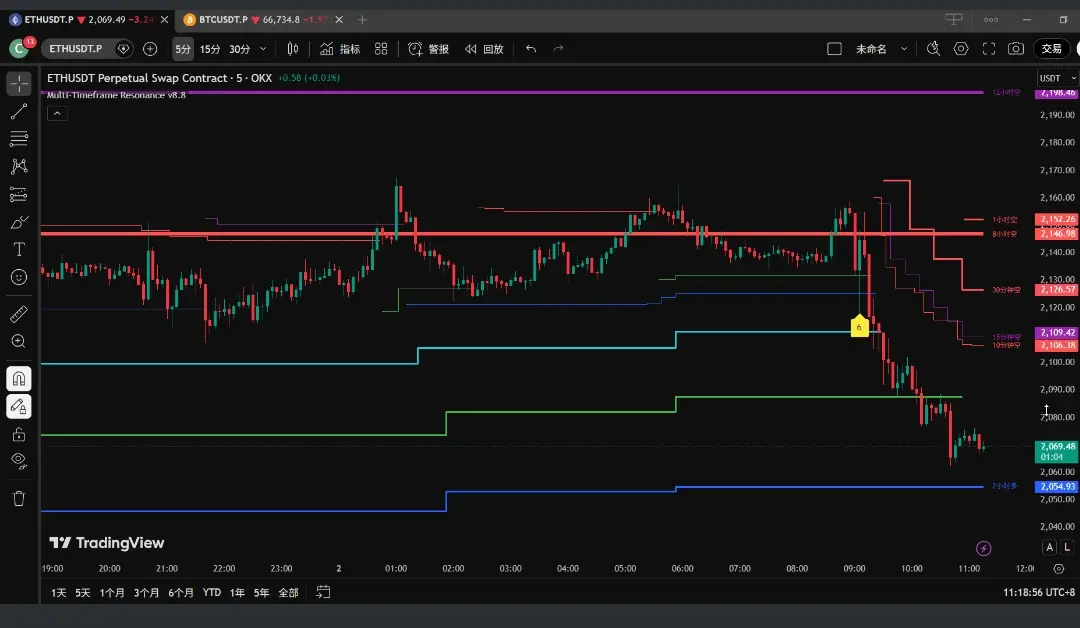Toggle auto scale A button
The width and height of the screenshot is (1080, 628).
coord(1049,547)
